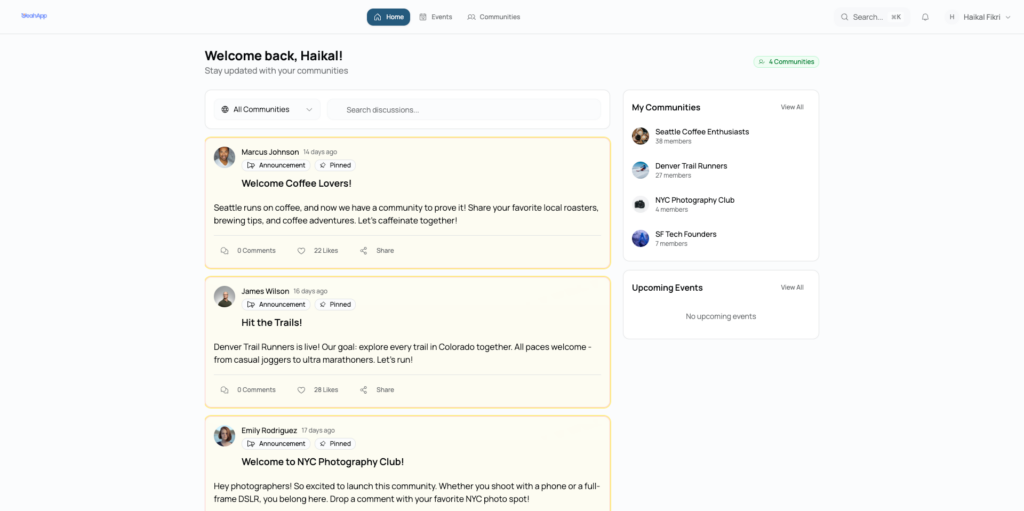The height and width of the screenshot is (511, 1024).
Task: Click View All under Upcoming Events
Action: pyautogui.click(x=792, y=288)
